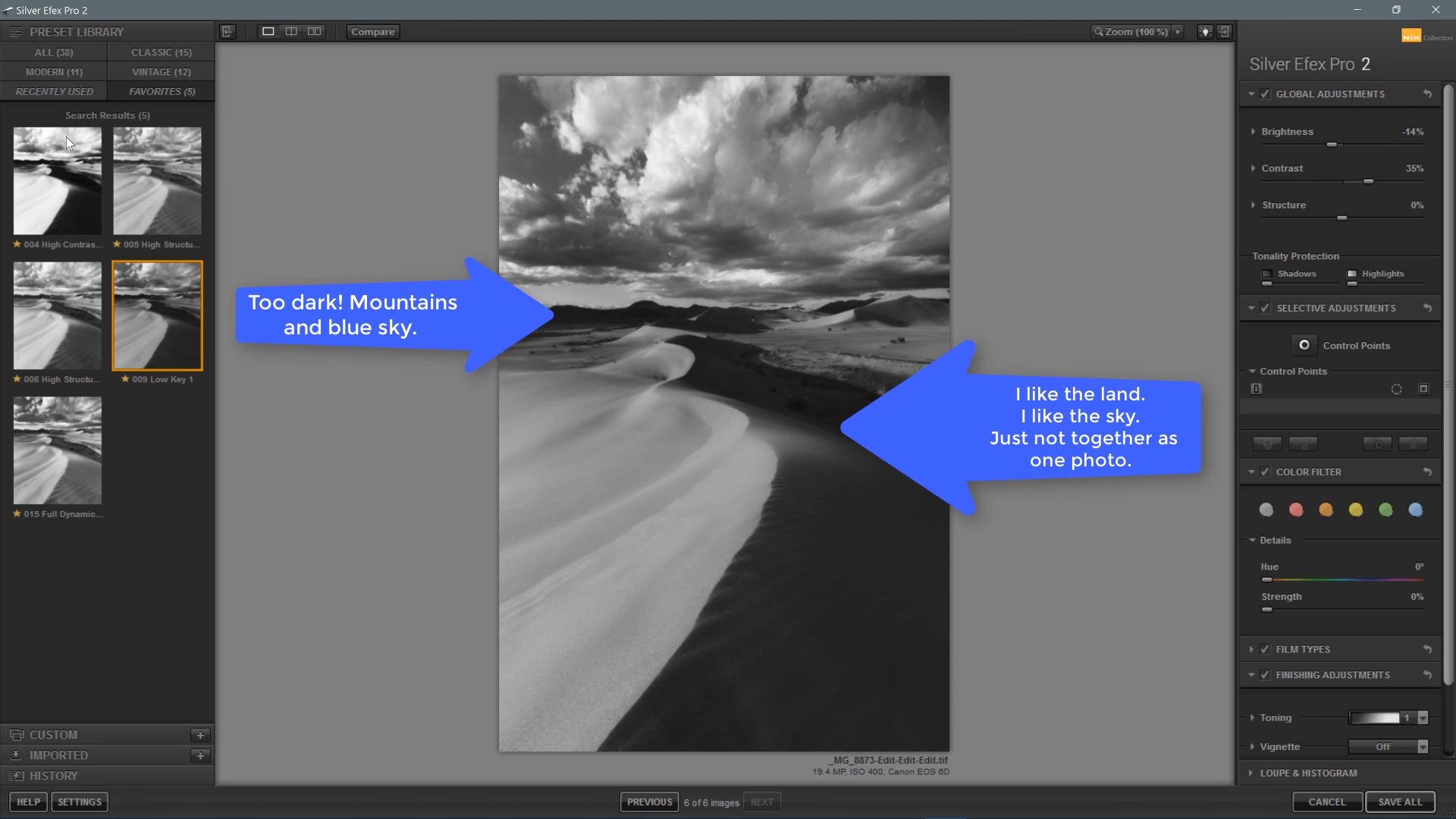Image resolution: width=1456 pixels, height=819 pixels.
Task: Choose blue color filter circle
Action: tap(1415, 510)
